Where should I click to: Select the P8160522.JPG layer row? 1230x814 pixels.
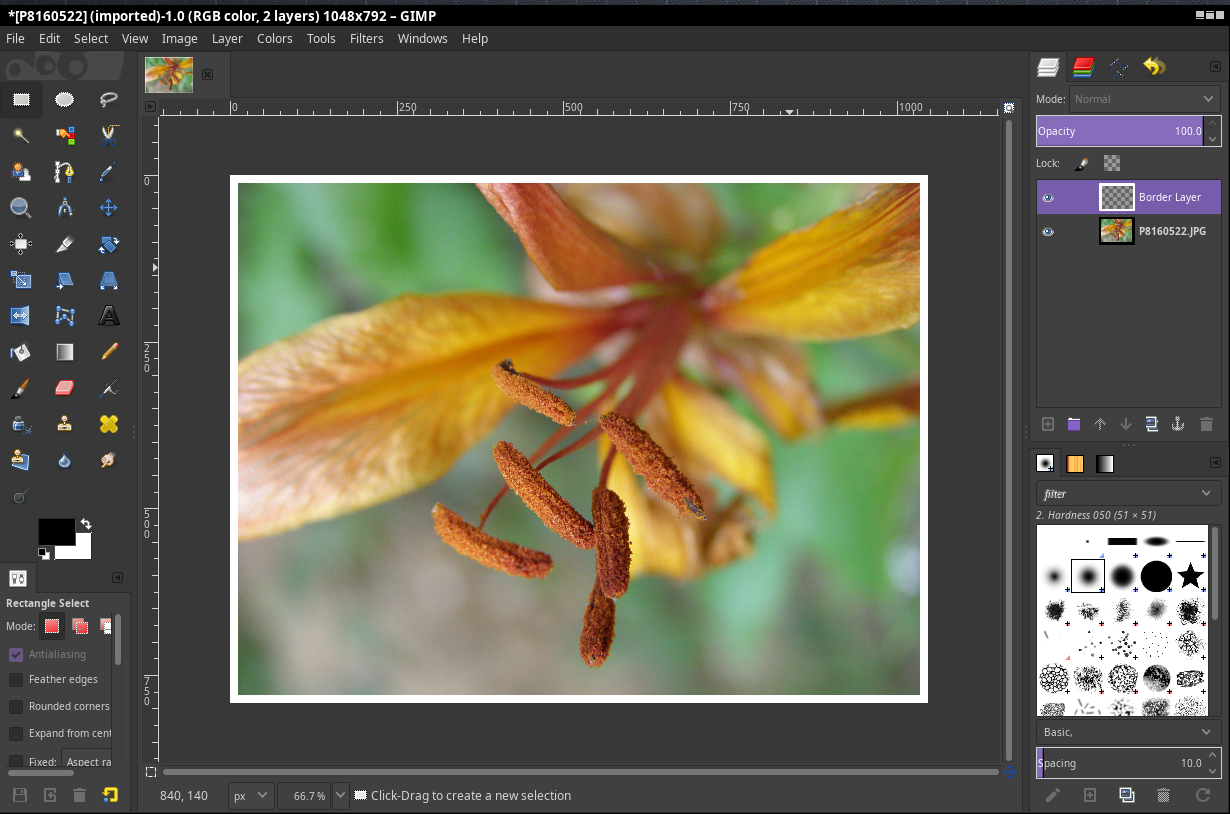tap(1171, 232)
